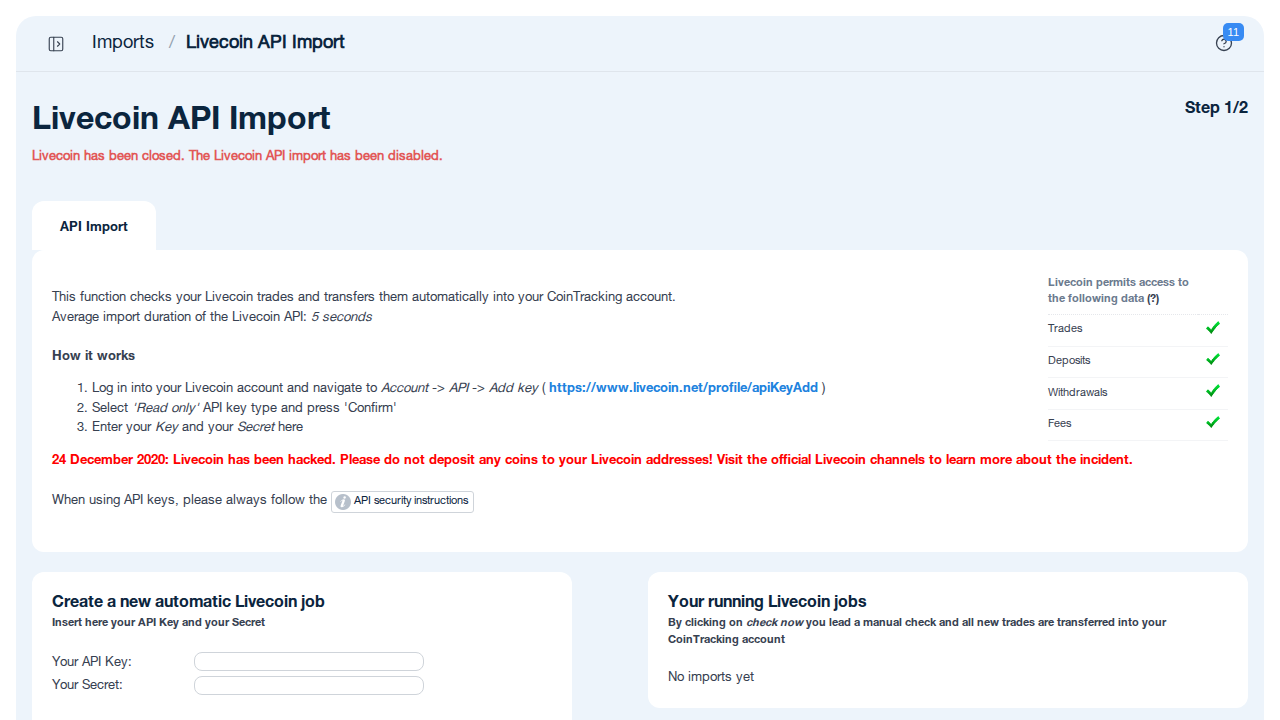This screenshot has width=1280, height=720.
Task: Click 'Select Read only API key type' step
Action: (x=244, y=408)
